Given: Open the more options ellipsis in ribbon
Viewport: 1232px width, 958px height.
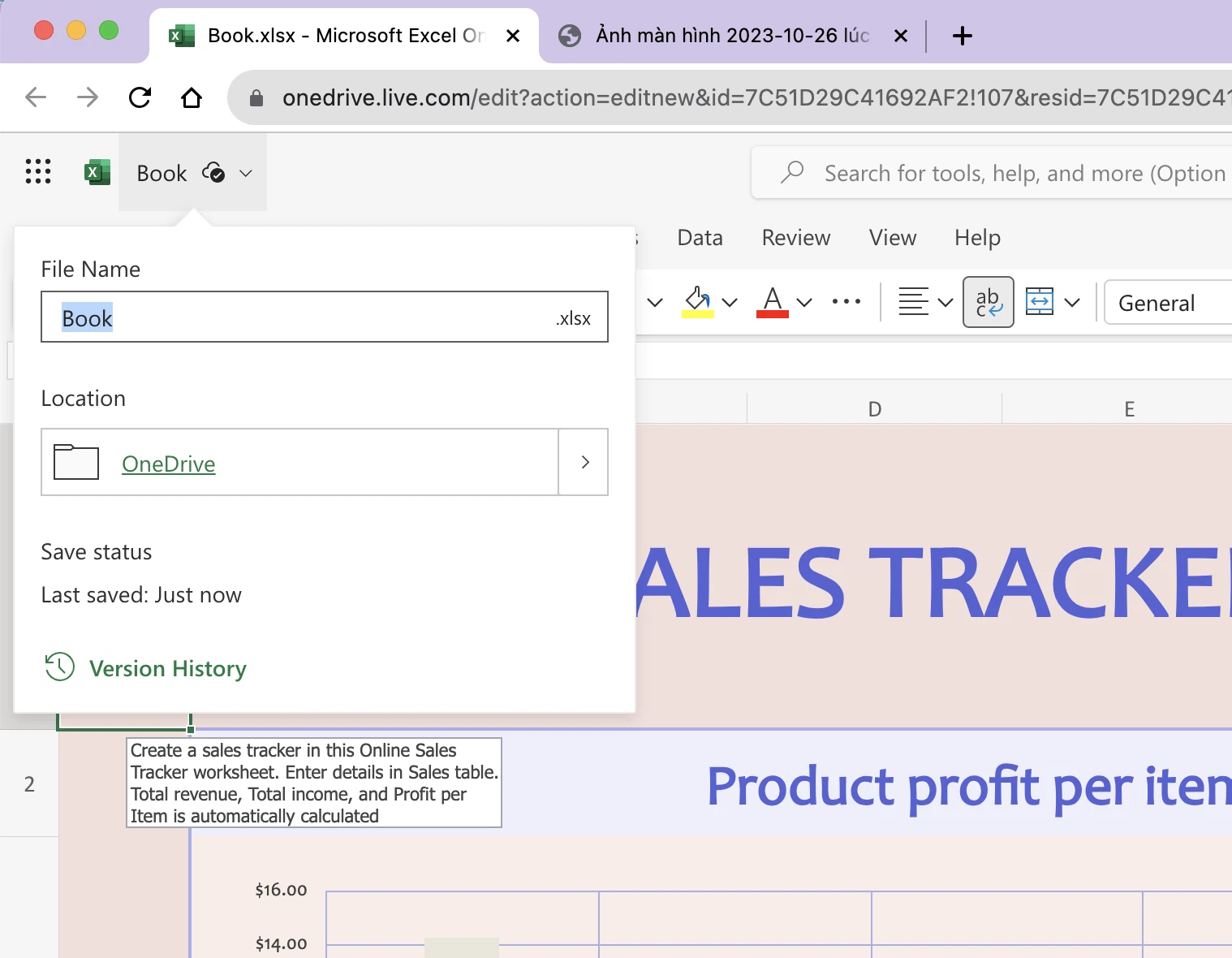Looking at the screenshot, I should pyautogui.click(x=846, y=301).
